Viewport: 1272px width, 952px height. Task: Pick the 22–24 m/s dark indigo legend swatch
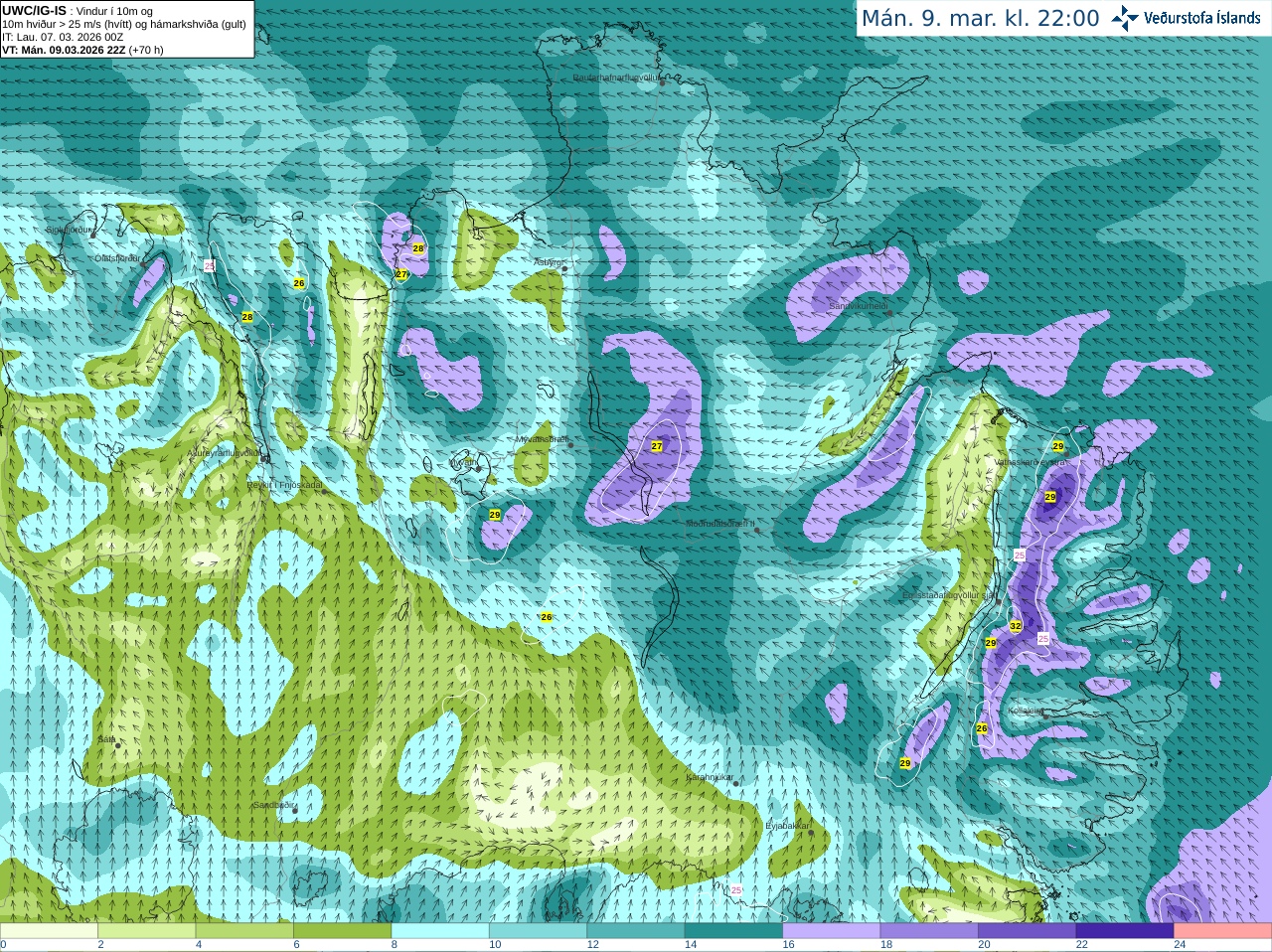(x=1125, y=931)
